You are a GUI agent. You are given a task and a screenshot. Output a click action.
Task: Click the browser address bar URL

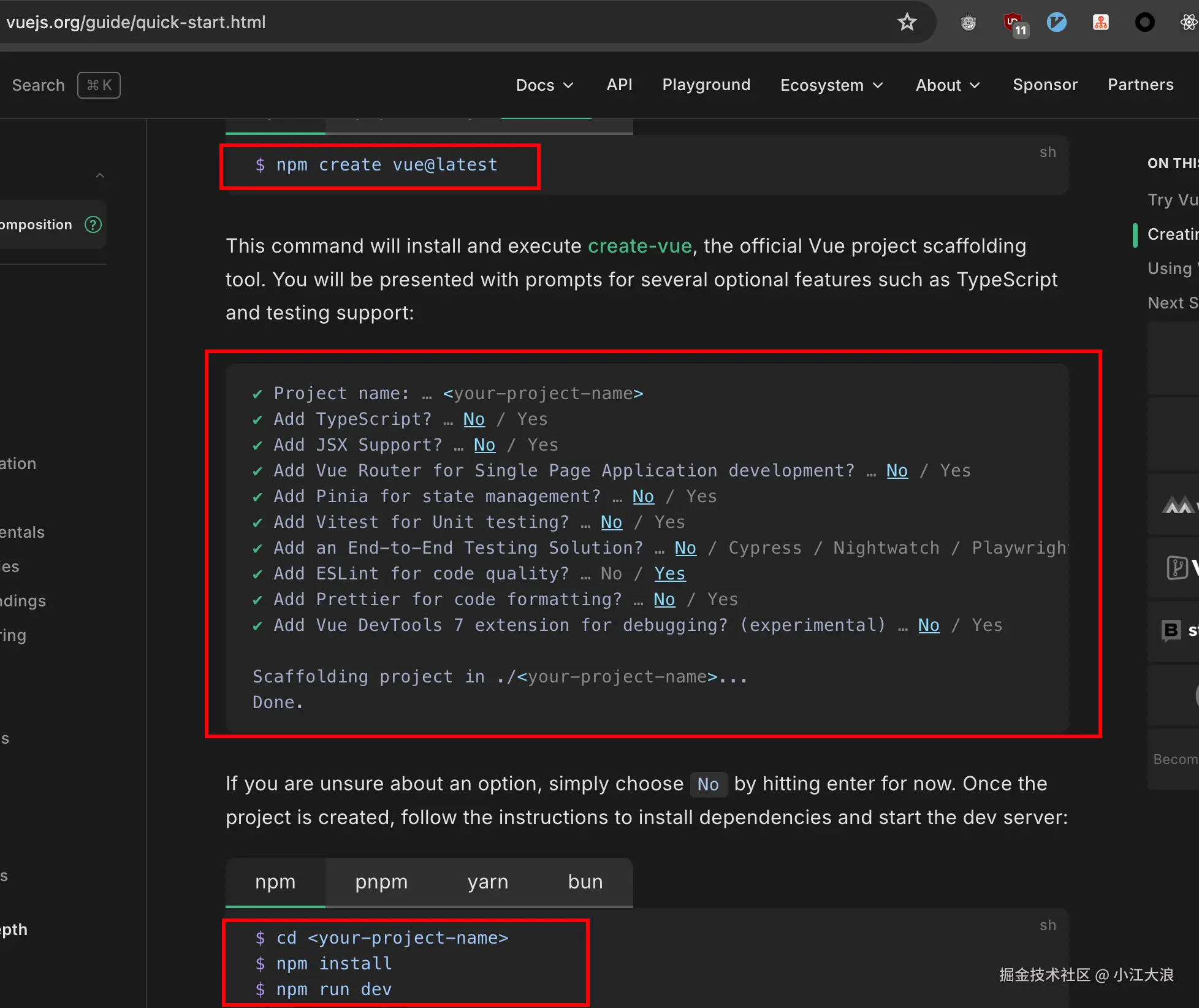[x=136, y=23]
